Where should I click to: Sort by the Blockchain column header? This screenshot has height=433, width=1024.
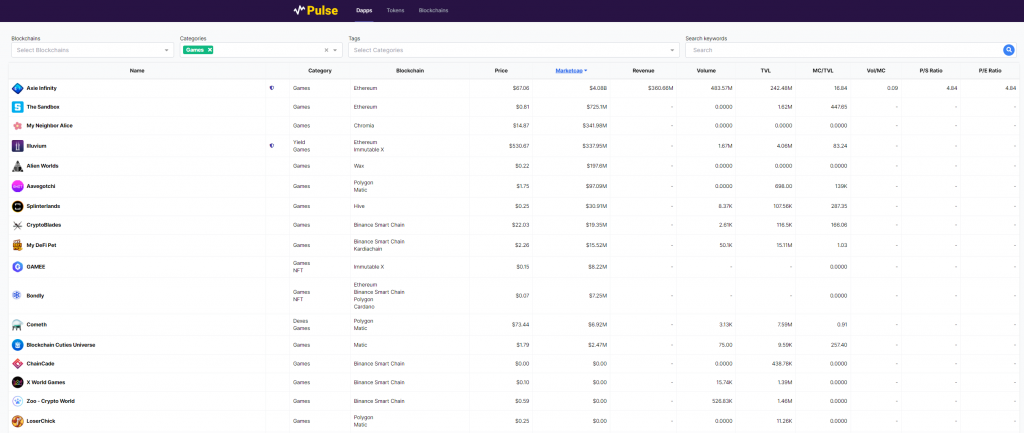(x=412, y=70)
